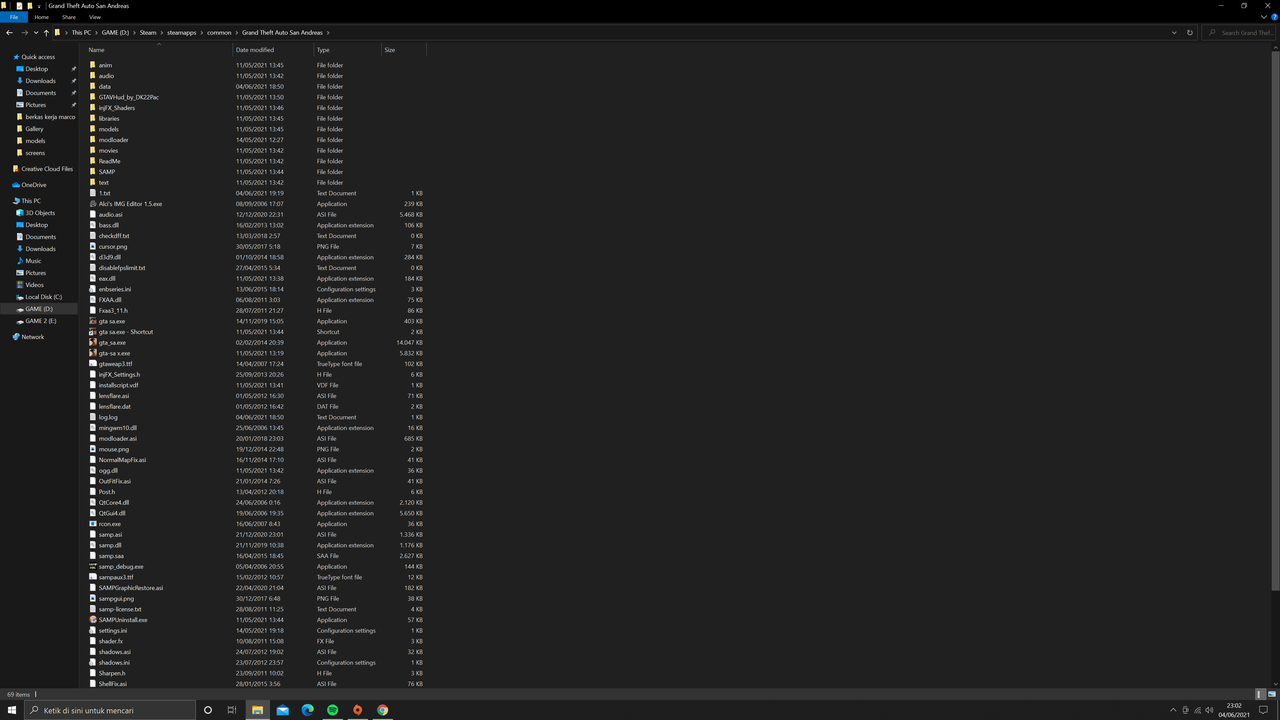Image resolution: width=1280 pixels, height=720 pixels.
Task: Navigate to steamapps in the breadcrumb
Action: coord(182,32)
